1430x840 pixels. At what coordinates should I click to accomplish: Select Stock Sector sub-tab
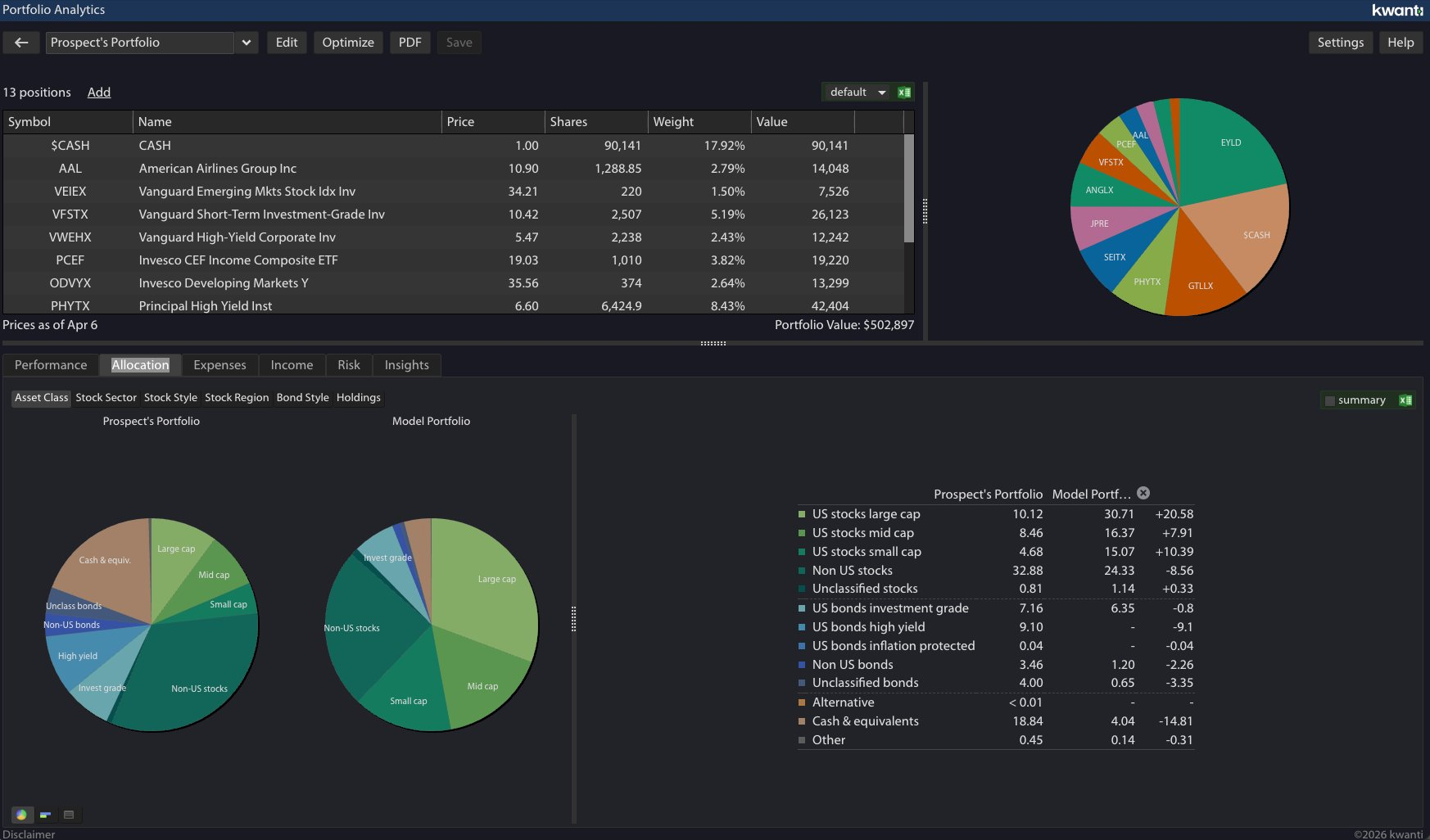click(x=106, y=398)
